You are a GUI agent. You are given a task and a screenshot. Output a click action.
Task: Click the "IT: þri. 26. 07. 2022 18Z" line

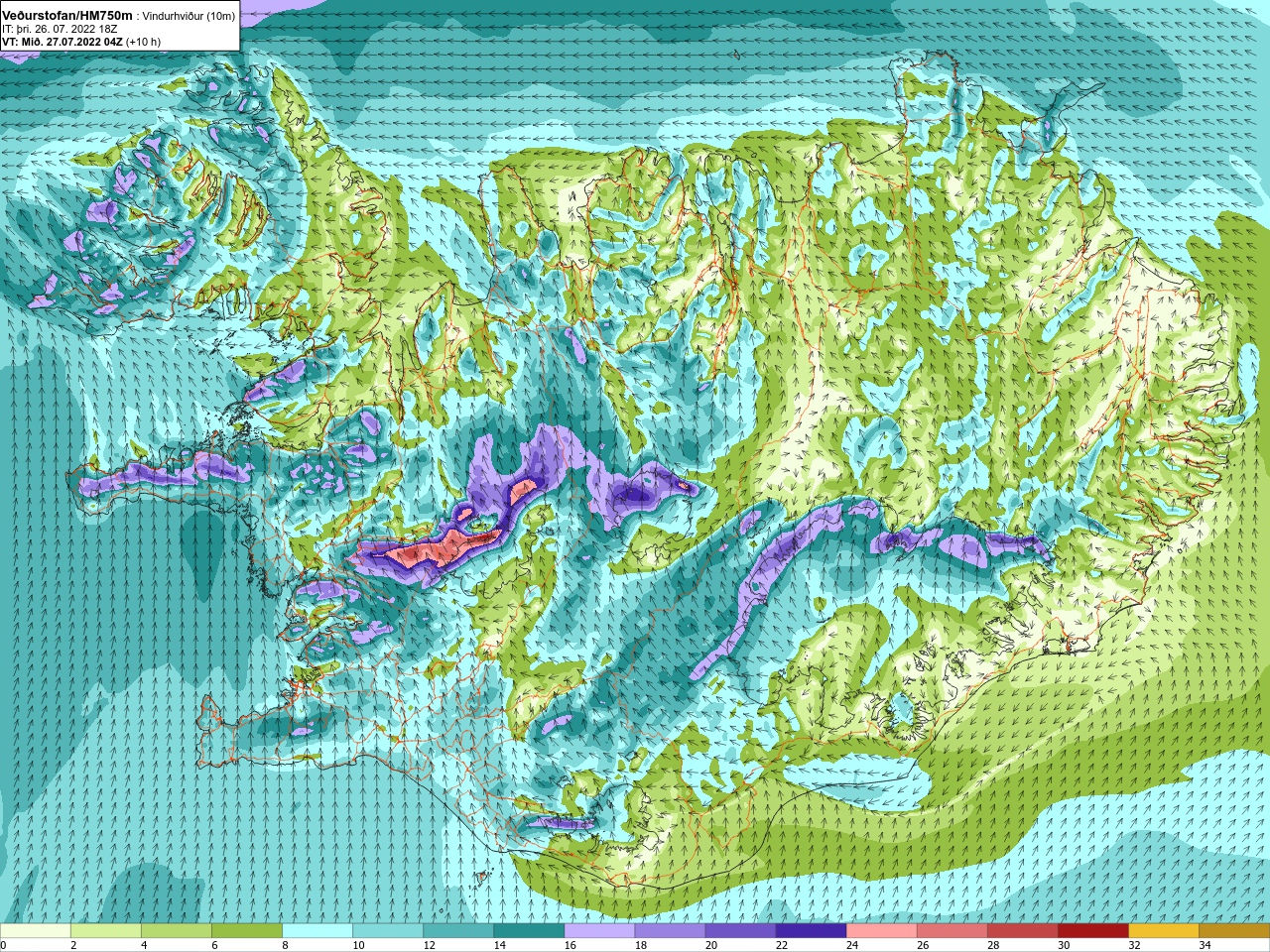60,29
